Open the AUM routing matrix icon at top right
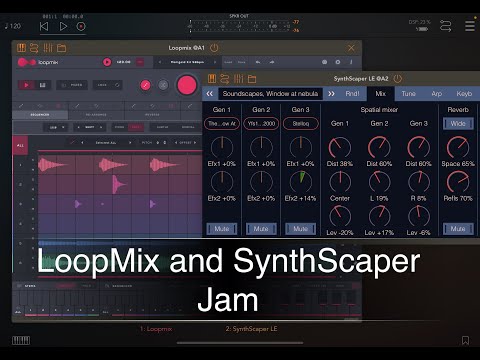Viewport: 480px width, 360px height. (445, 26)
